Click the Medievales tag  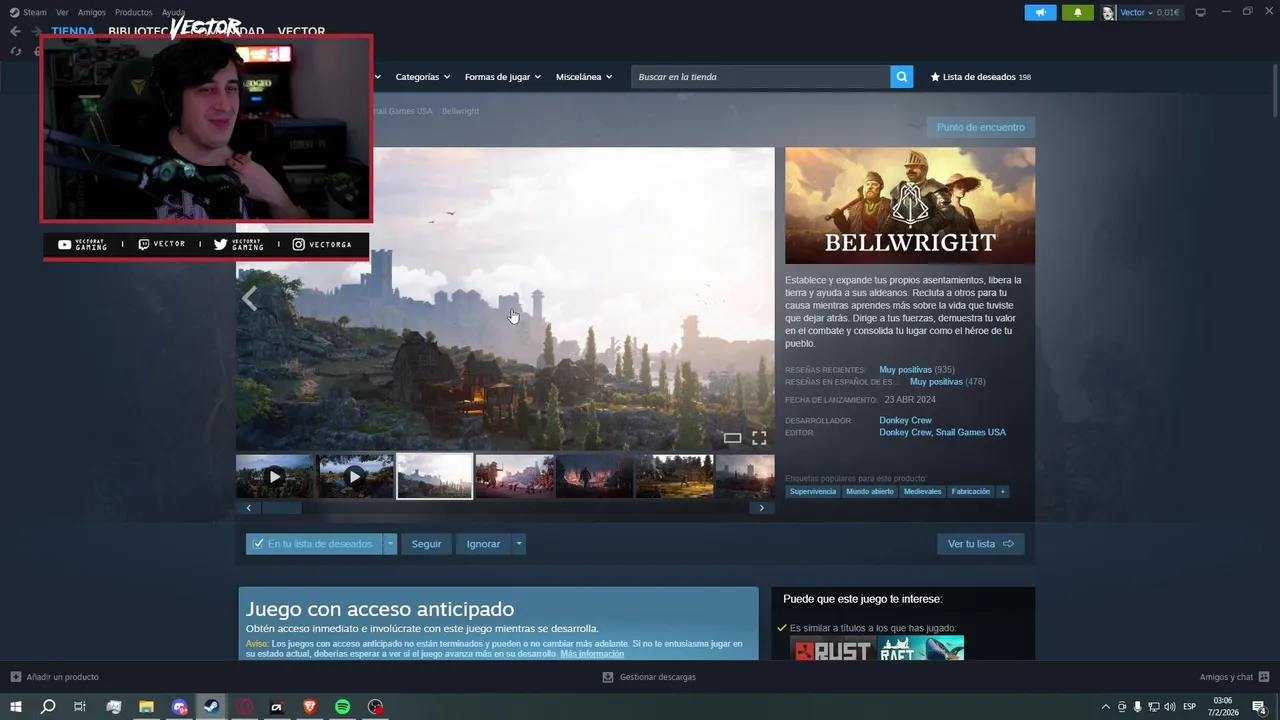click(923, 492)
